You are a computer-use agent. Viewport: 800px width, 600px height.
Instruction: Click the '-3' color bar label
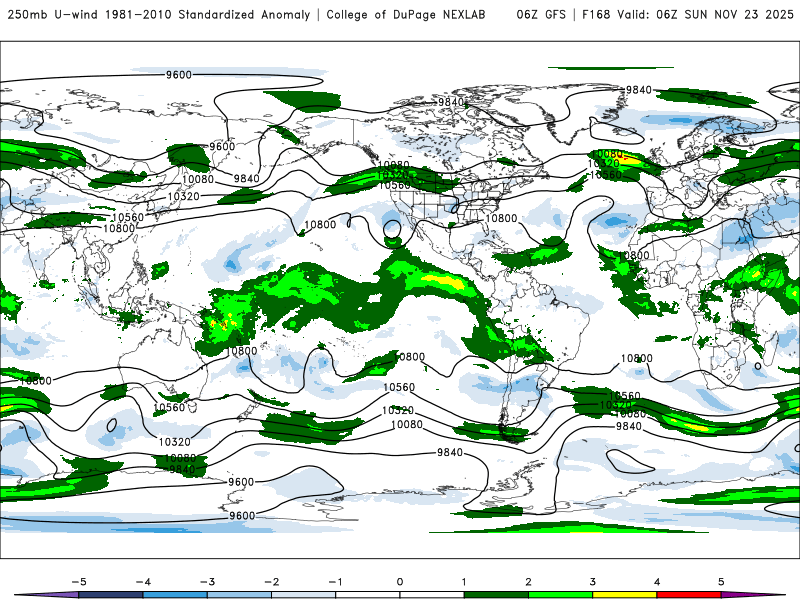pyautogui.click(x=207, y=582)
